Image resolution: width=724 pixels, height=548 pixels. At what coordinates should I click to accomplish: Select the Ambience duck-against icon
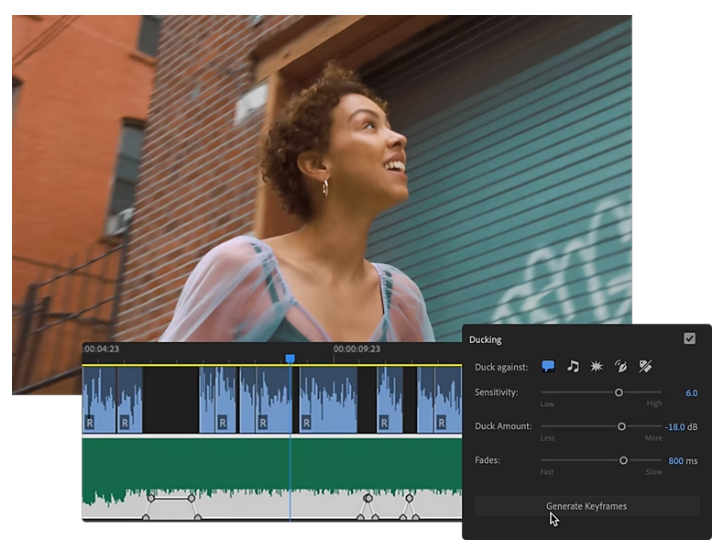tap(621, 367)
